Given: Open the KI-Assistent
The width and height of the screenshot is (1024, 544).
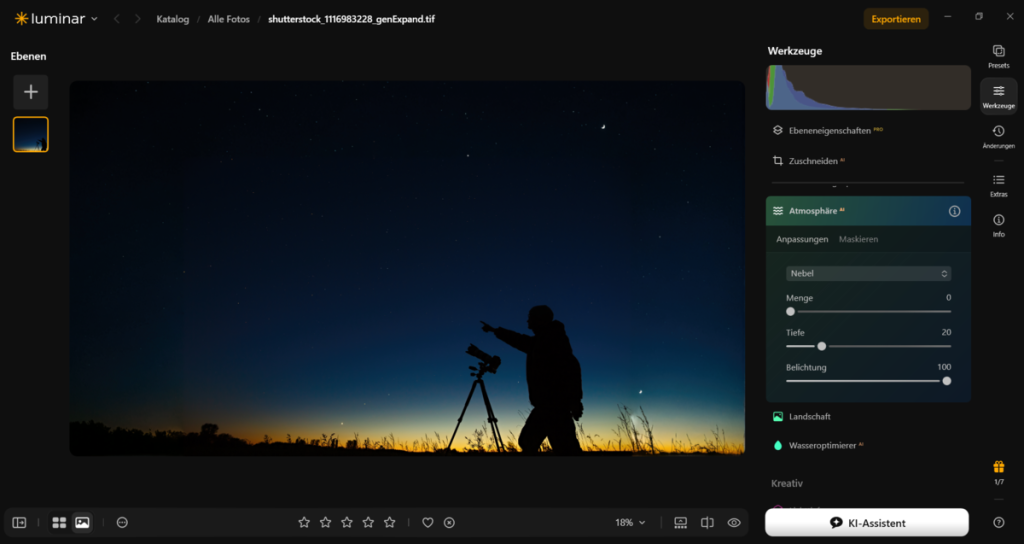Looking at the screenshot, I should pyautogui.click(x=867, y=522).
